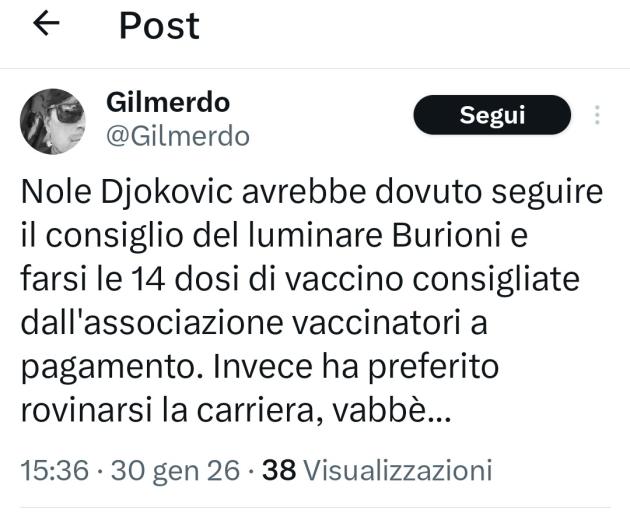Tap 'Invece ha preferito' in the post
Viewport: 630px width, 527px height.
(x=356, y=368)
